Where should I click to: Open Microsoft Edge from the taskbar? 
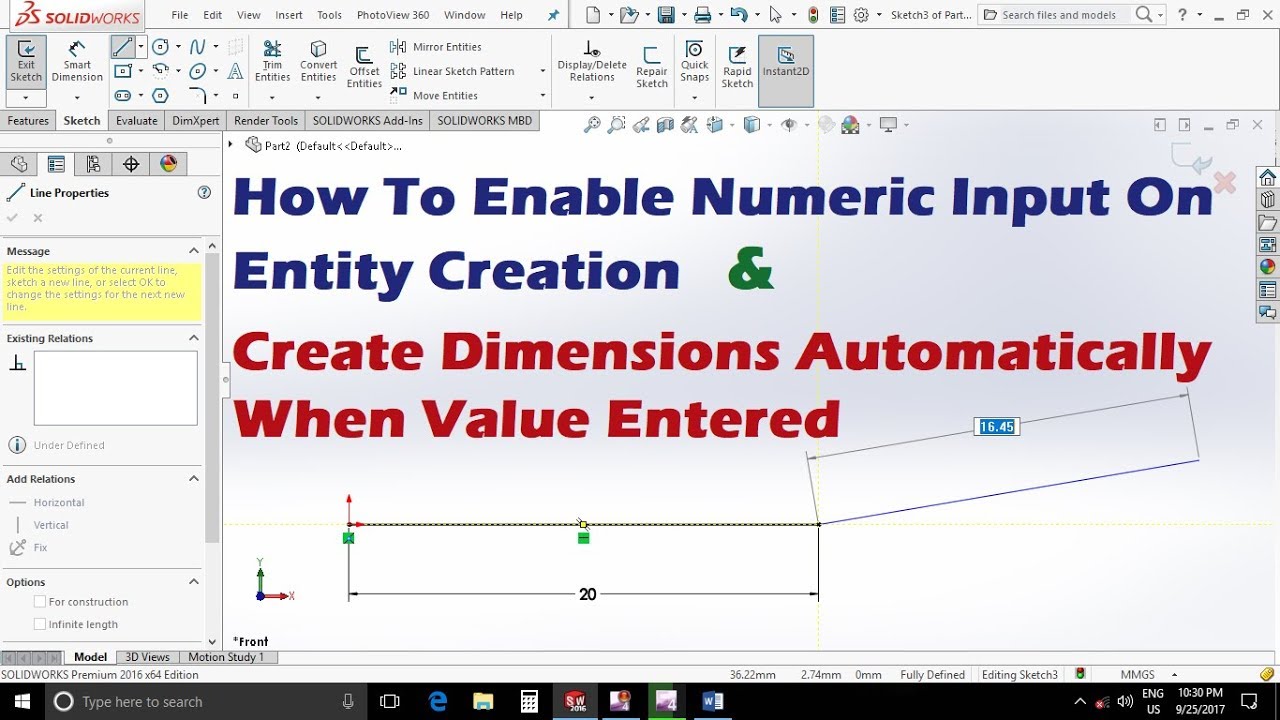(x=438, y=702)
